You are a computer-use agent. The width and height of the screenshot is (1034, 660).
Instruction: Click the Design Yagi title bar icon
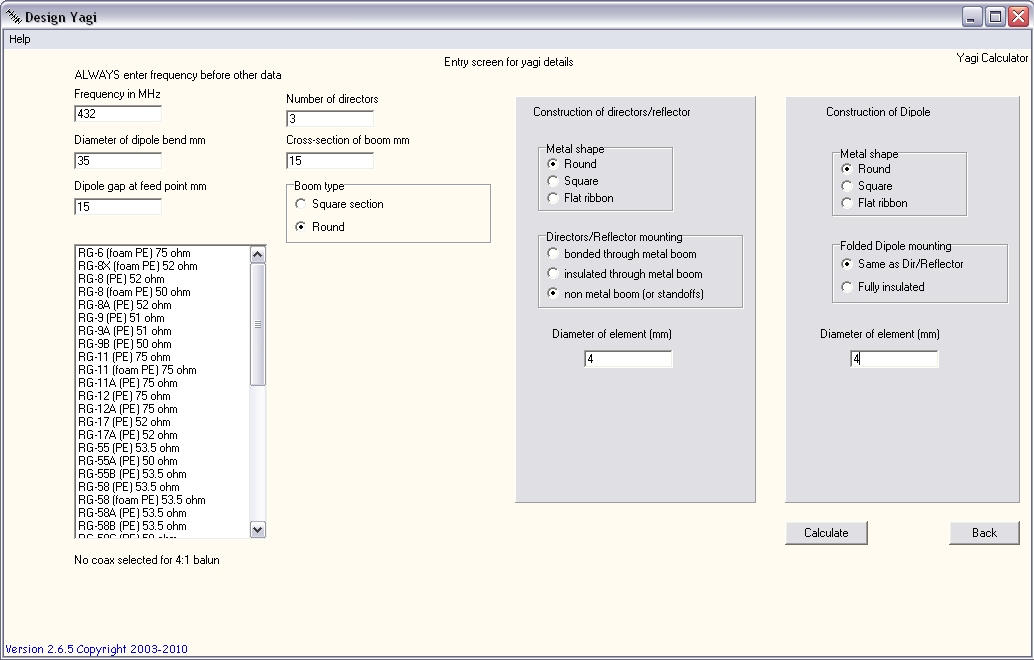(x=13, y=16)
